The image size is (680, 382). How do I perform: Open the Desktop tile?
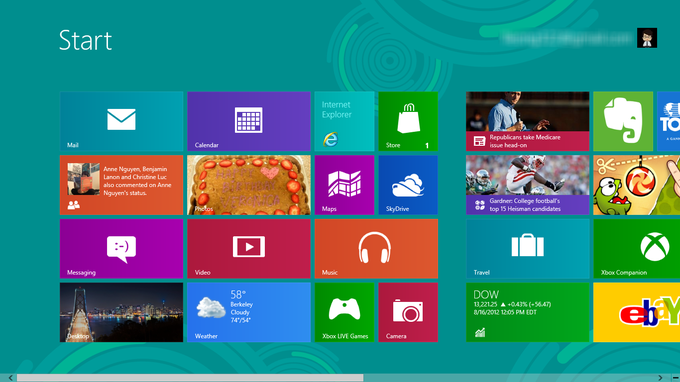point(121,312)
